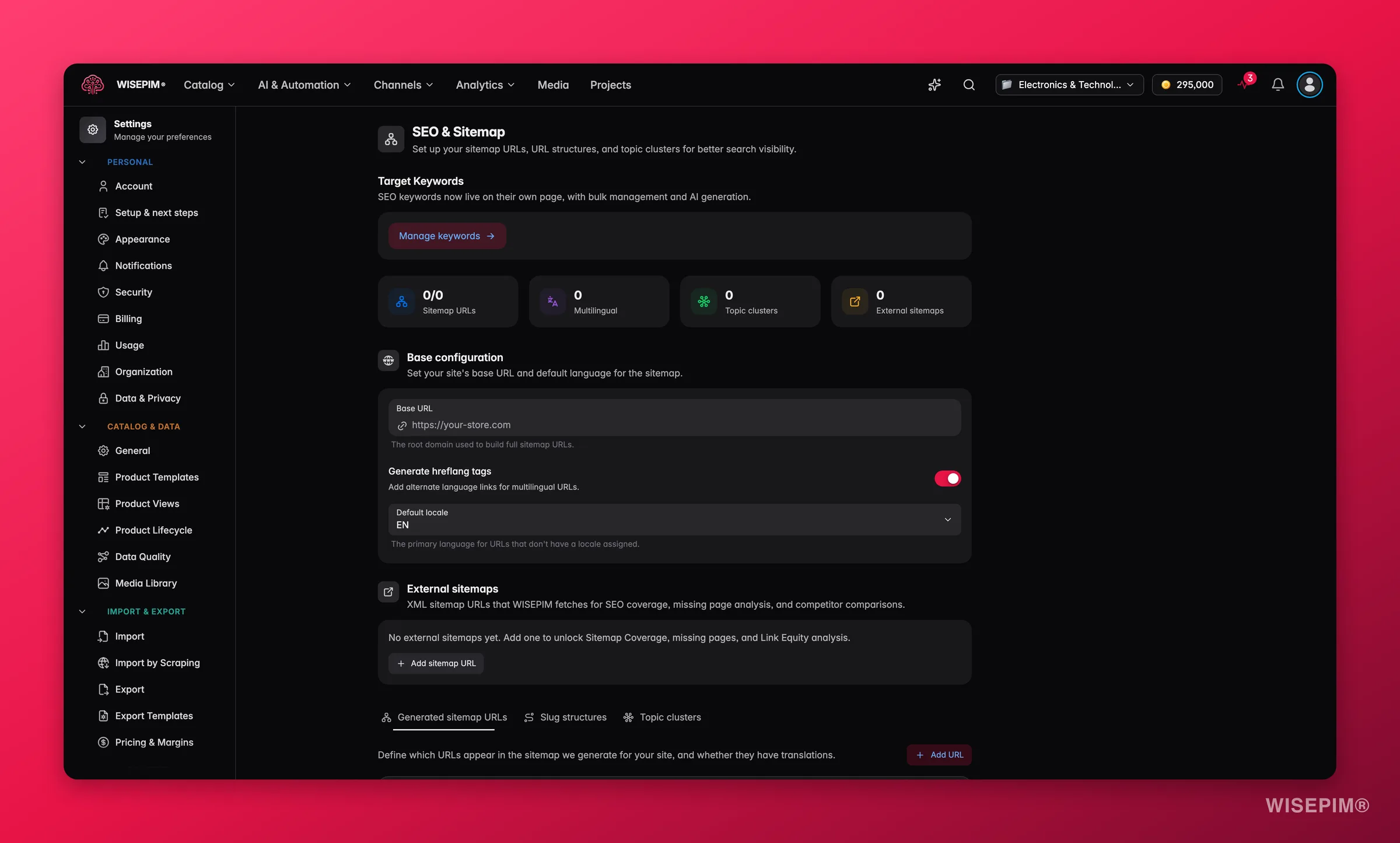This screenshot has width=1400, height=843.
Task: Open the search magnifier icon
Action: tap(969, 85)
